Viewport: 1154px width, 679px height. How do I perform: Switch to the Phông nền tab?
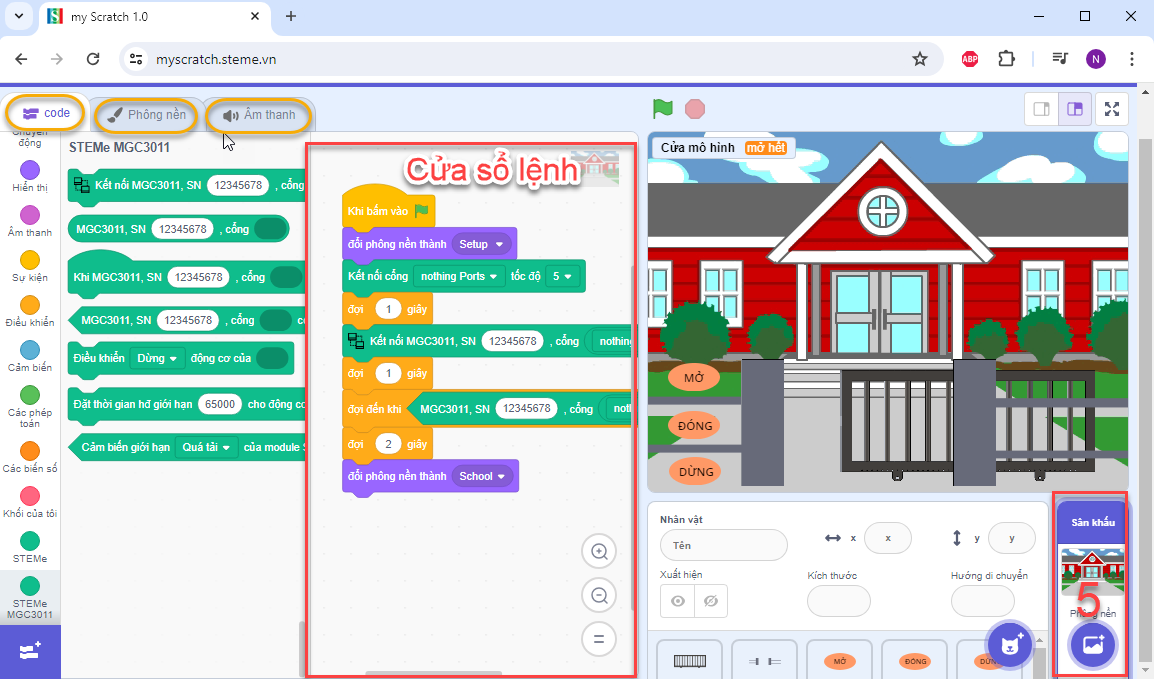click(147, 115)
